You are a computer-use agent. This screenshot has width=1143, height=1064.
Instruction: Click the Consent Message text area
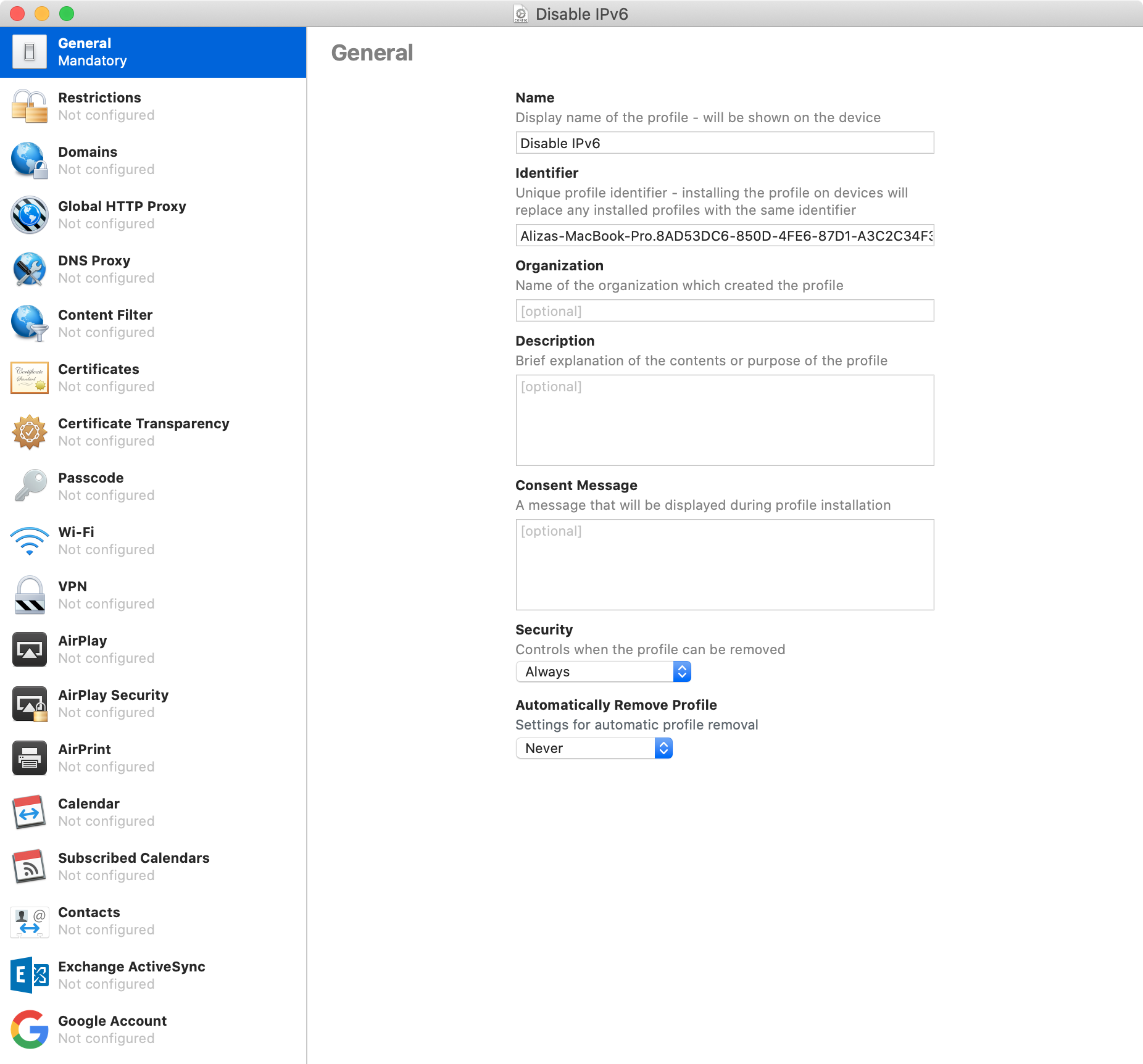(725, 565)
